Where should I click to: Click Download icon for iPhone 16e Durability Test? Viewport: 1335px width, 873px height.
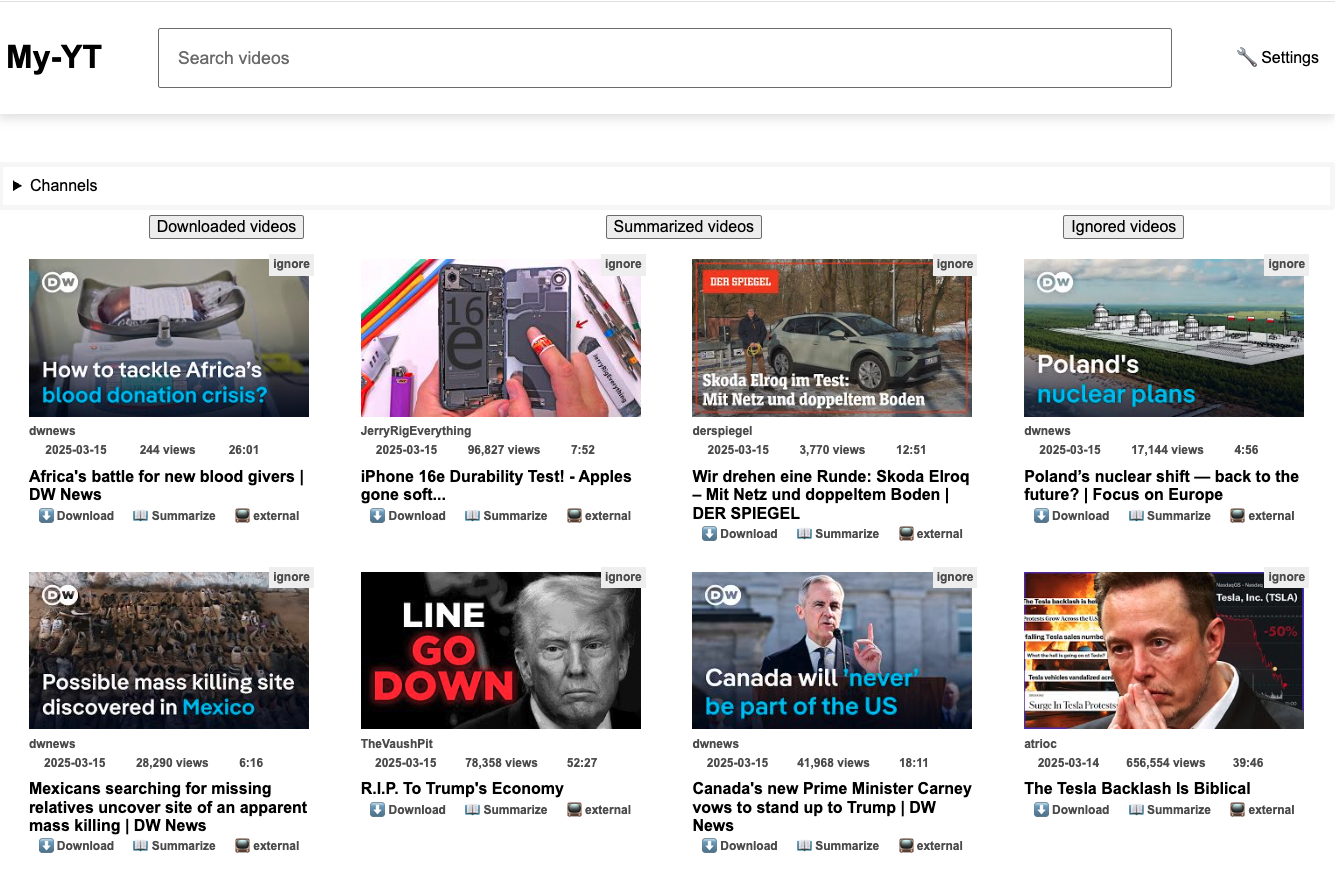[x=377, y=516]
